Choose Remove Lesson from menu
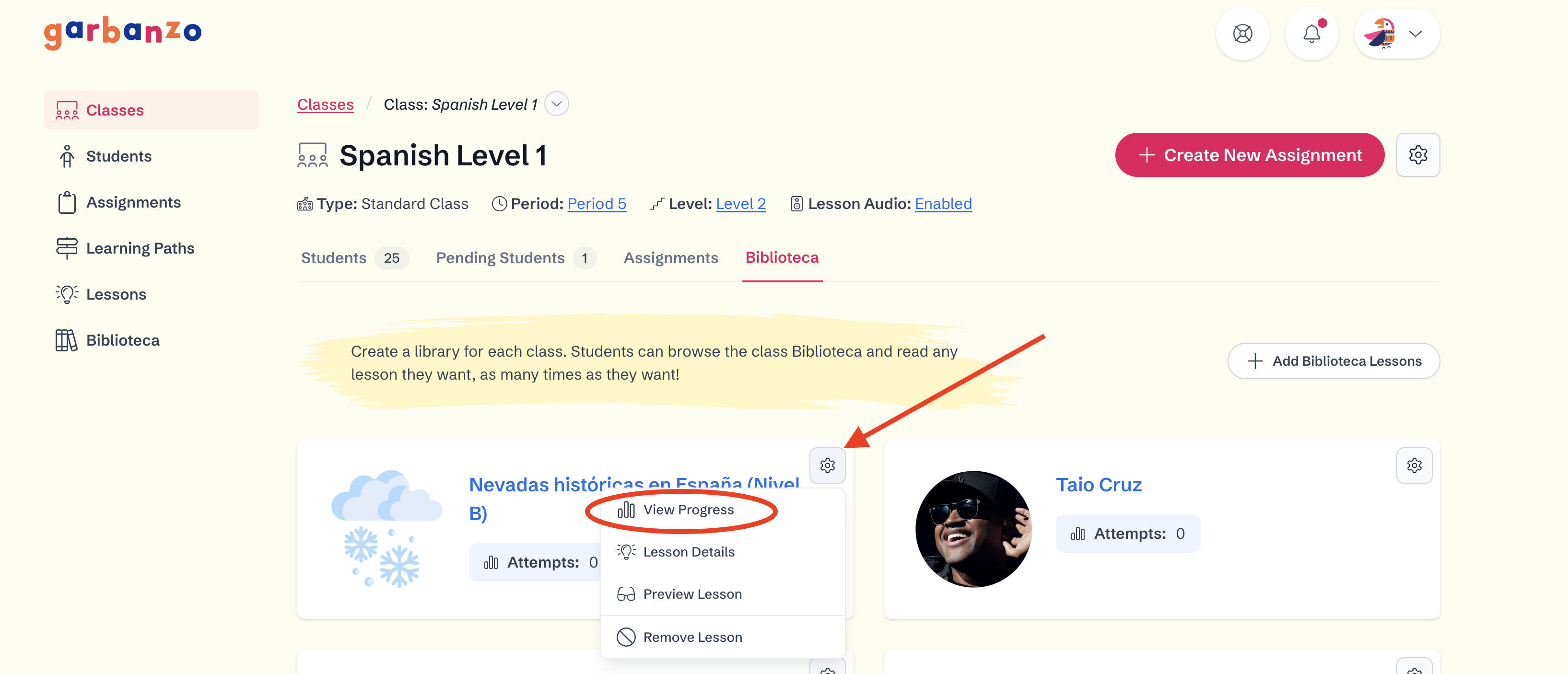 (692, 637)
